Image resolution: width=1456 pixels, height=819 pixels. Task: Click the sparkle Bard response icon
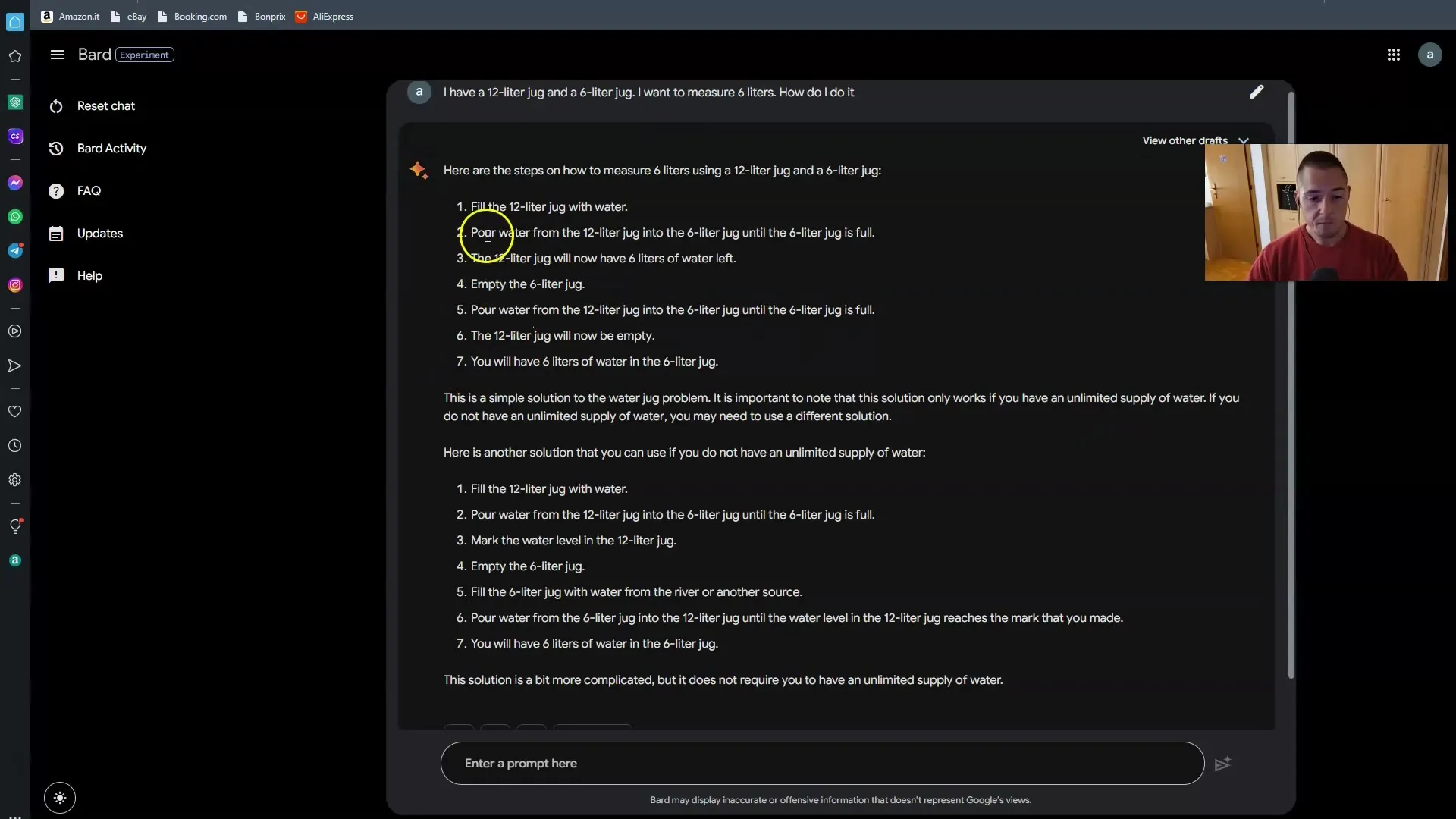(x=417, y=170)
